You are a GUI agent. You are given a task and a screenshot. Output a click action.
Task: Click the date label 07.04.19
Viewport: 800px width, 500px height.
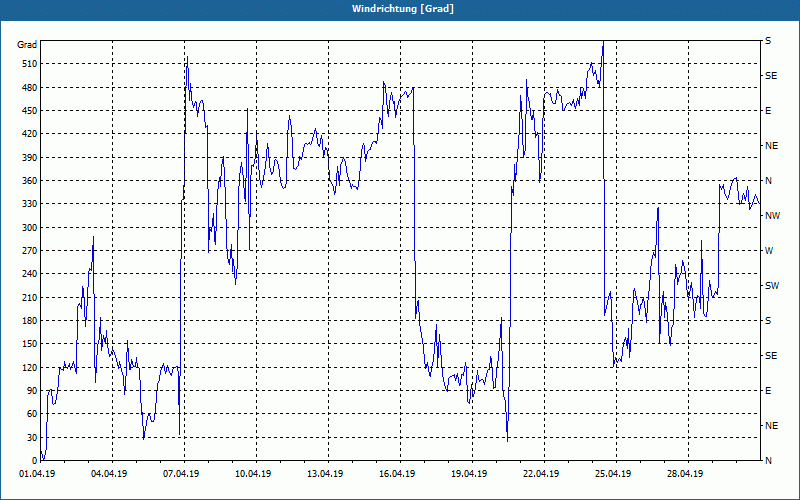(181, 474)
